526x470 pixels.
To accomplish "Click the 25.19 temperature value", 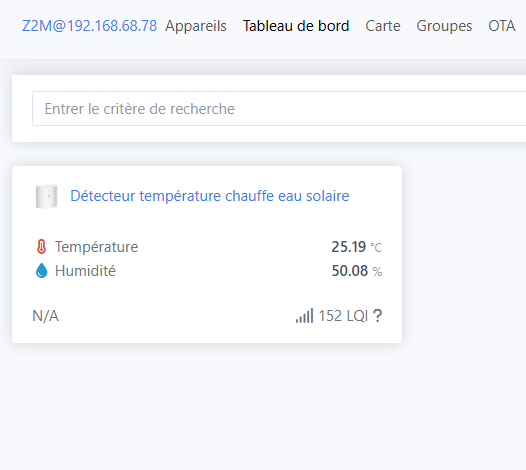I will (x=349, y=247).
